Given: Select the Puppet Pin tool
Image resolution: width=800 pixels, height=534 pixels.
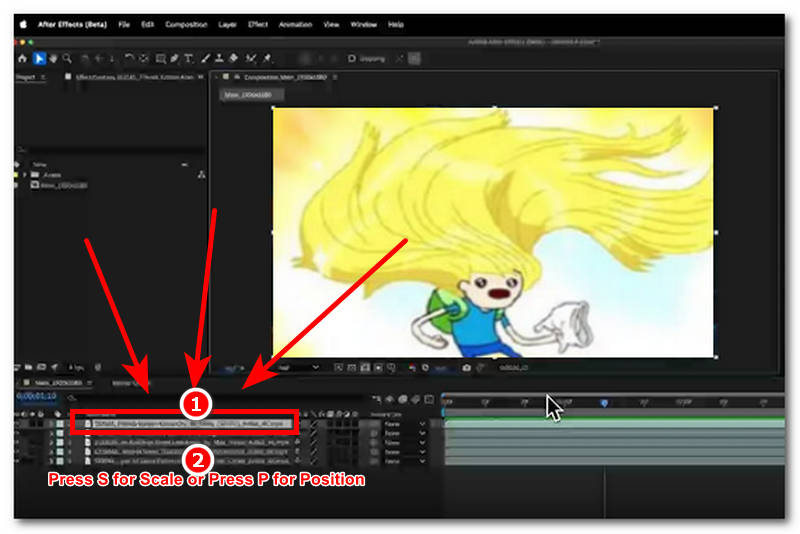Looking at the screenshot, I should (267, 59).
